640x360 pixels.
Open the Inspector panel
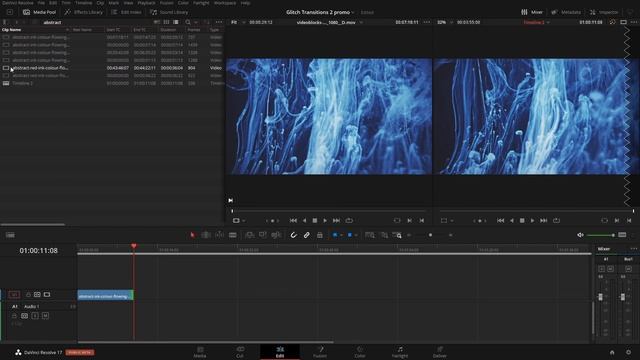(x=604, y=12)
